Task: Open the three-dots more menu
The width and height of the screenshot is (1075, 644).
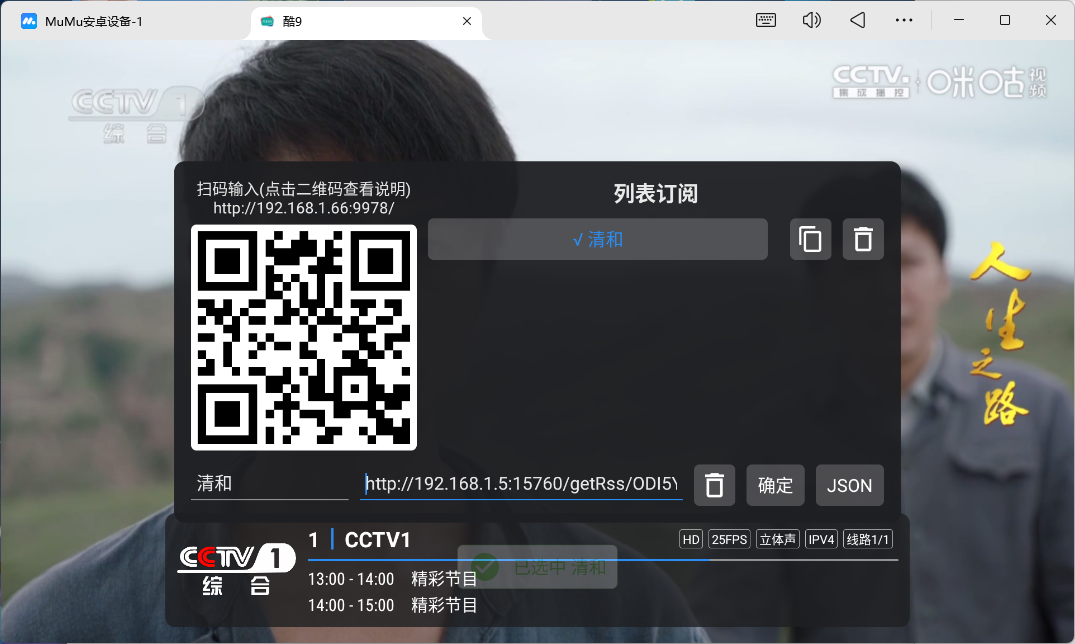Action: [904, 21]
